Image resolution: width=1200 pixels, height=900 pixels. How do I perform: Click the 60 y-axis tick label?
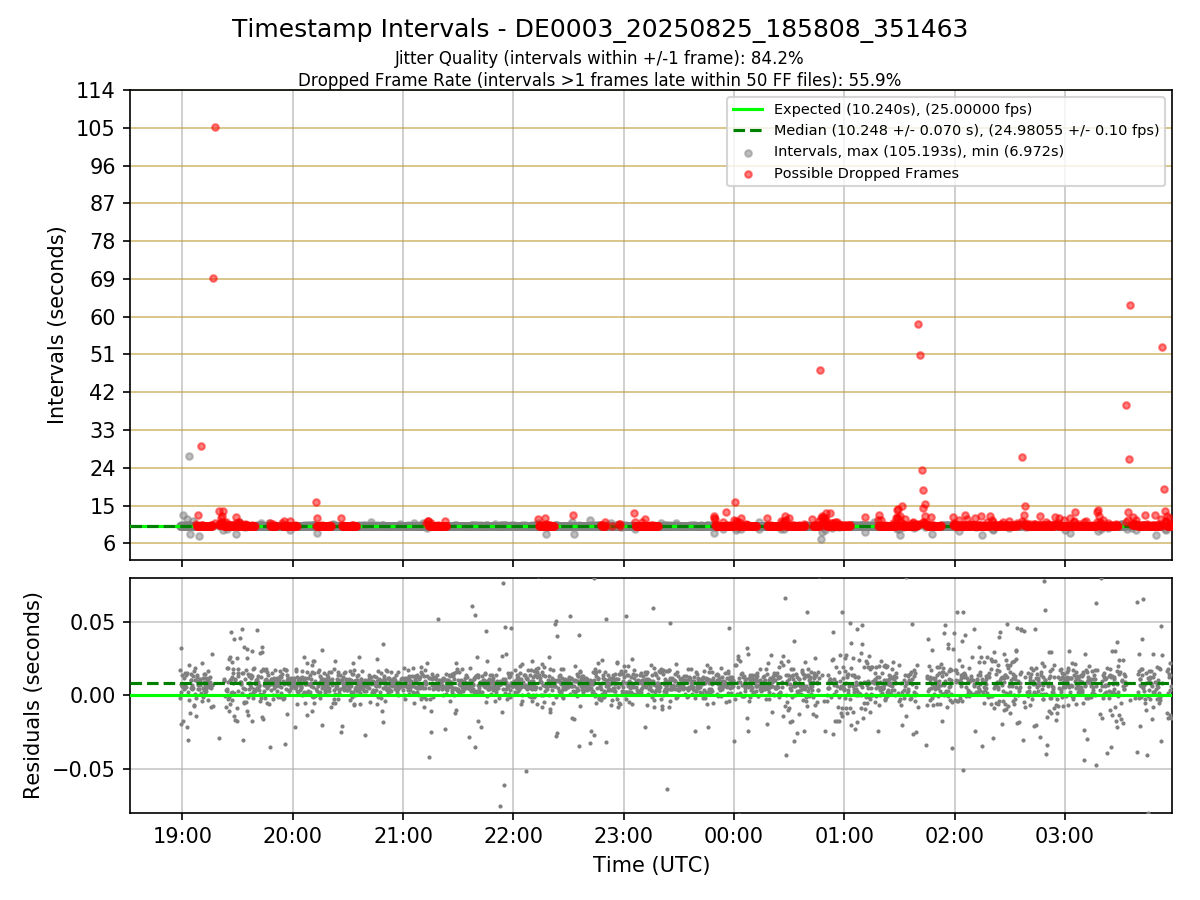click(105, 317)
